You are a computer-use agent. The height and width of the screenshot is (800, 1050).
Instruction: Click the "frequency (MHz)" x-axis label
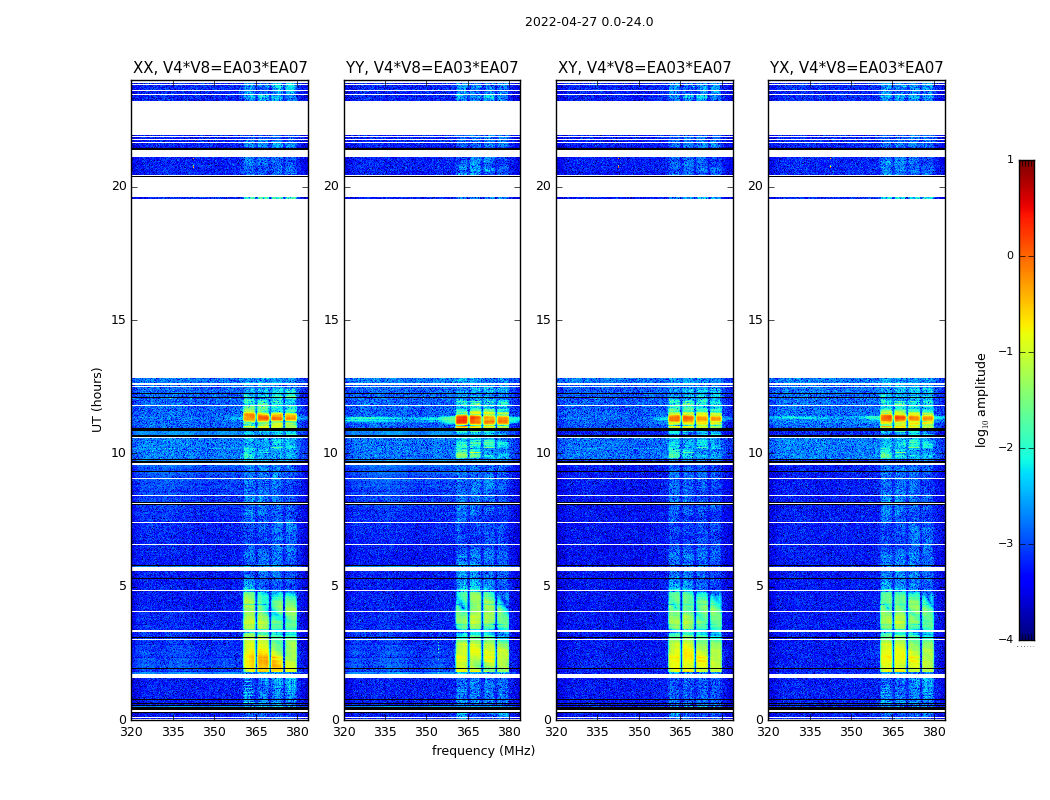click(x=483, y=751)
